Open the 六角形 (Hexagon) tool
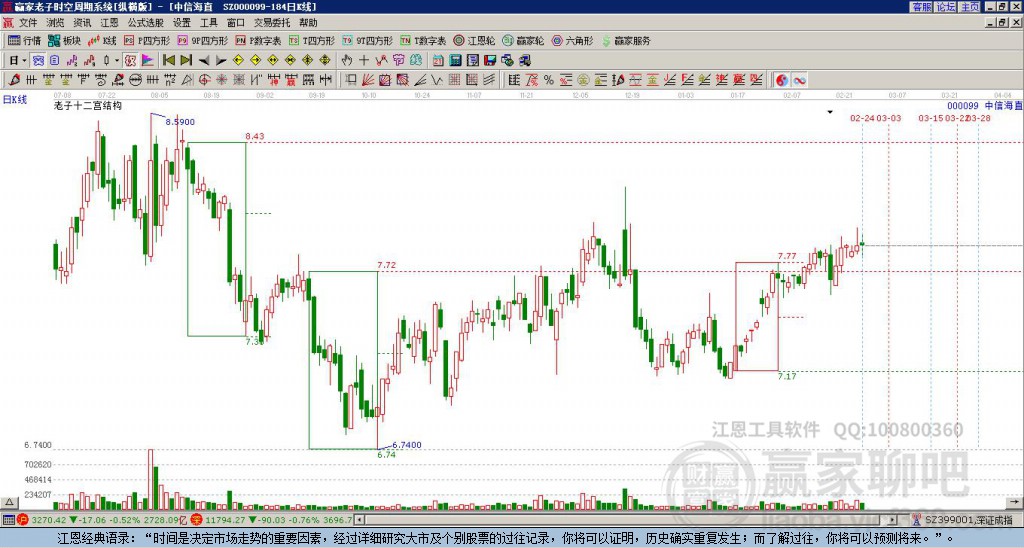 coord(572,41)
